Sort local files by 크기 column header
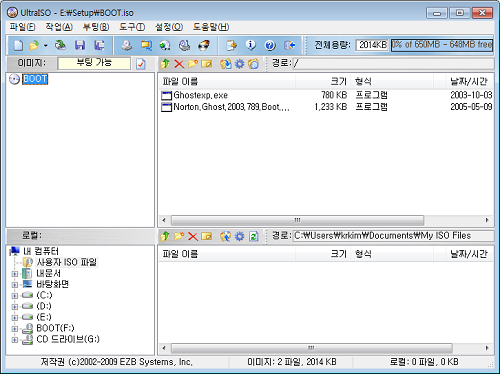The height and width of the screenshot is (374, 500). tap(323, 254)
